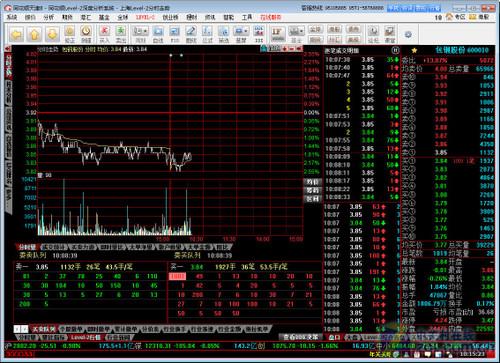
Task: Switch to the 分时量 tab below chart
Action: coord(28,247)
